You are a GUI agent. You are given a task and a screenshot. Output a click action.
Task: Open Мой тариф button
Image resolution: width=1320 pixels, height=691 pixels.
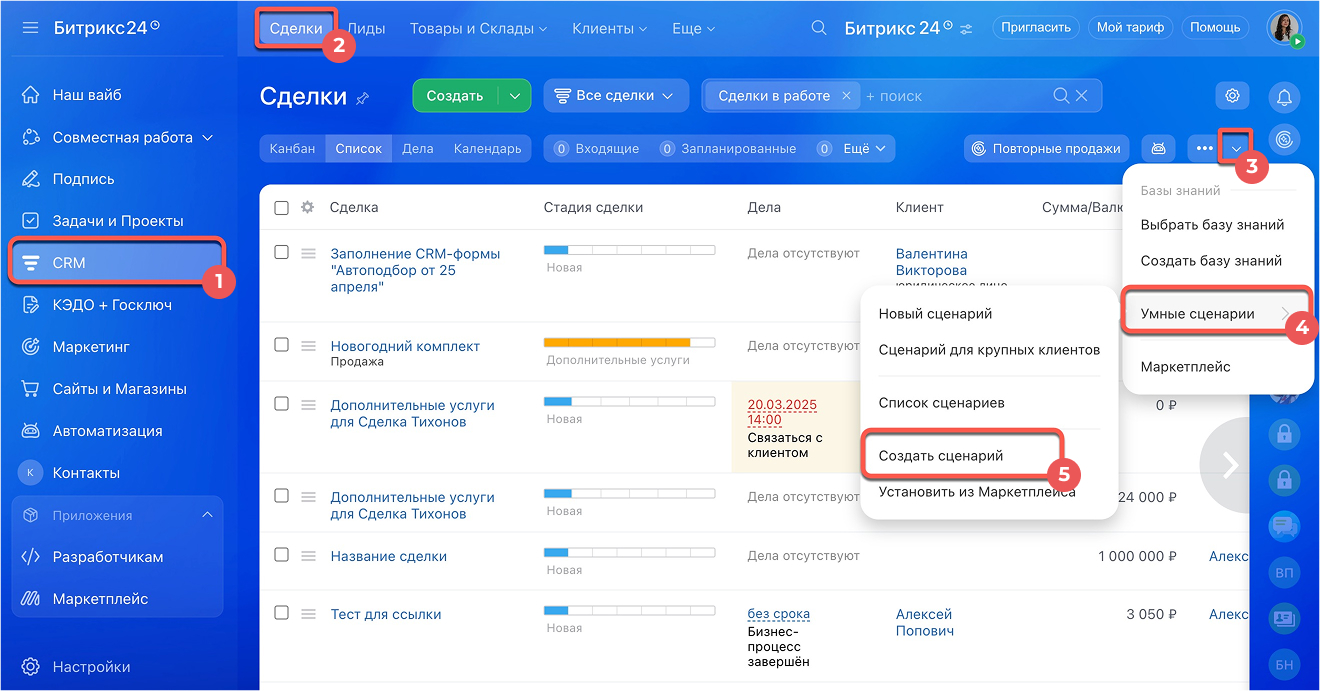tap(1130, 28)
